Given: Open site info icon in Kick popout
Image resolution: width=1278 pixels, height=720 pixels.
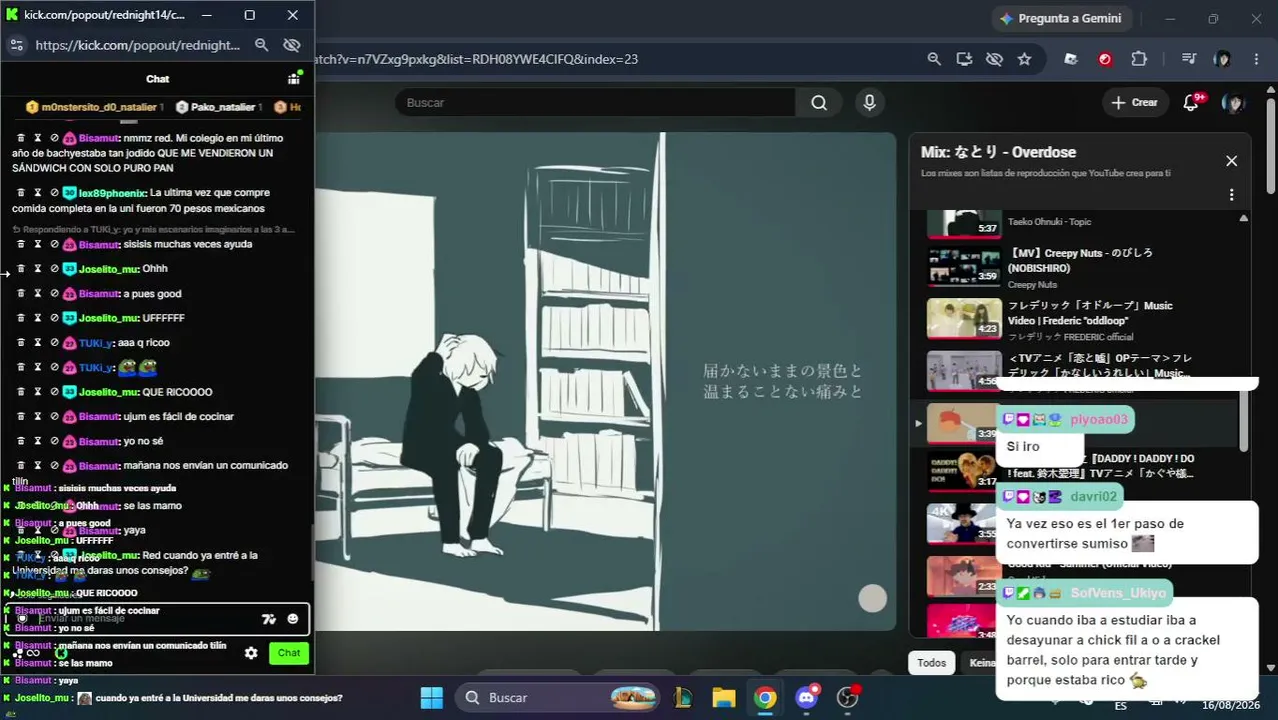Looking at the screenshot, I should 16,45.
